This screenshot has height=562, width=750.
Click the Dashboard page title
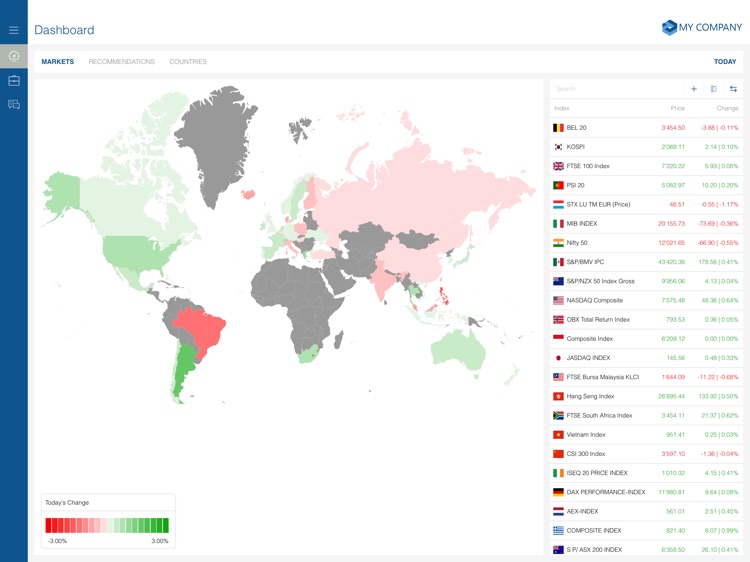[x=64, y=30]
